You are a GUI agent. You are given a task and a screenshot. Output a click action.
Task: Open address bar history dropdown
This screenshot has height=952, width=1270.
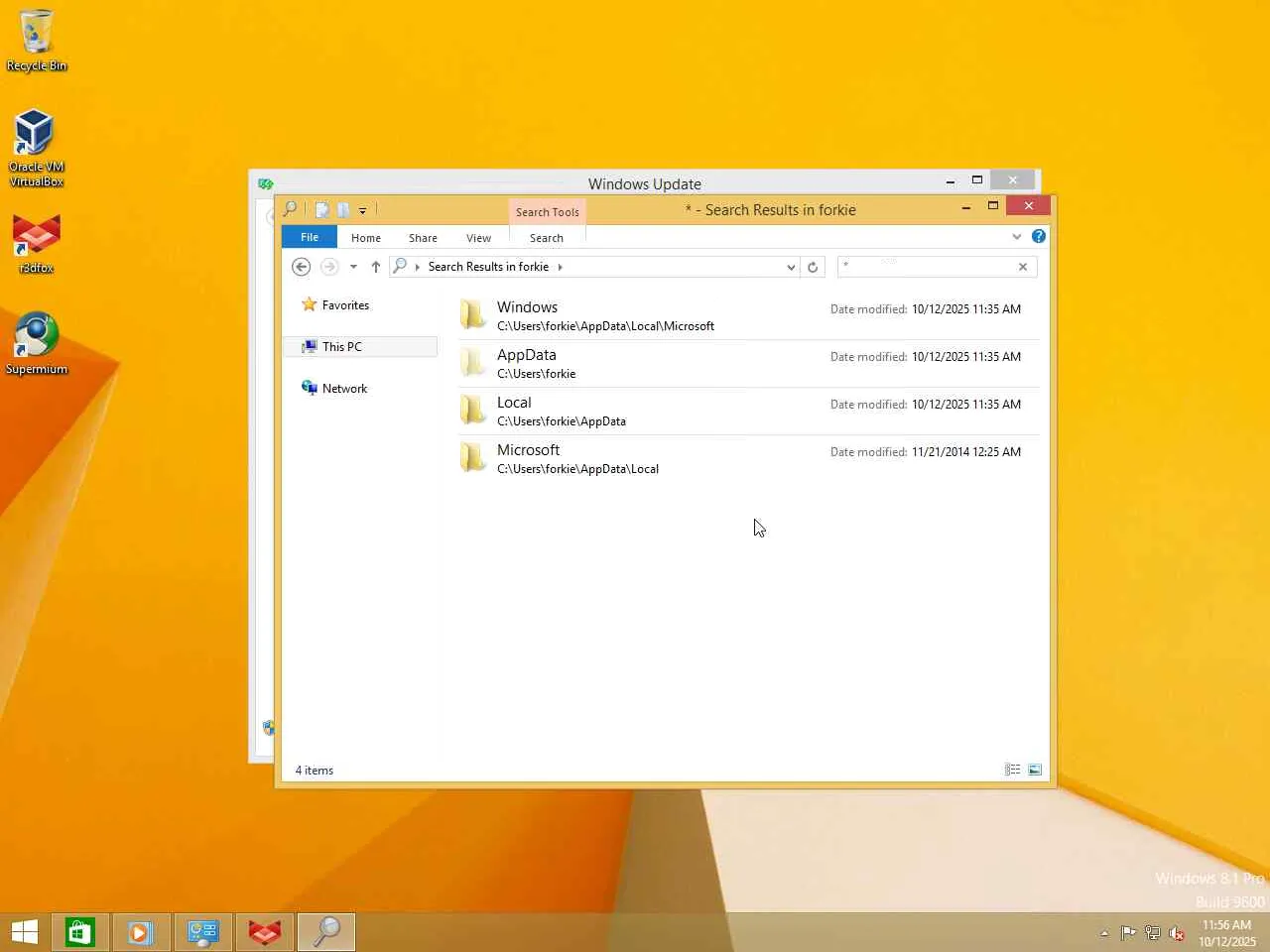coord(791,267)
